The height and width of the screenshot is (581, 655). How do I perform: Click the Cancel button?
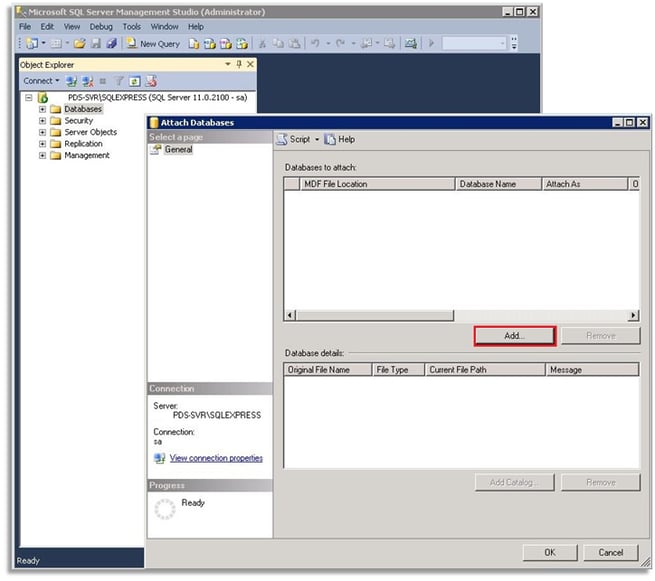tap(610, 553)
